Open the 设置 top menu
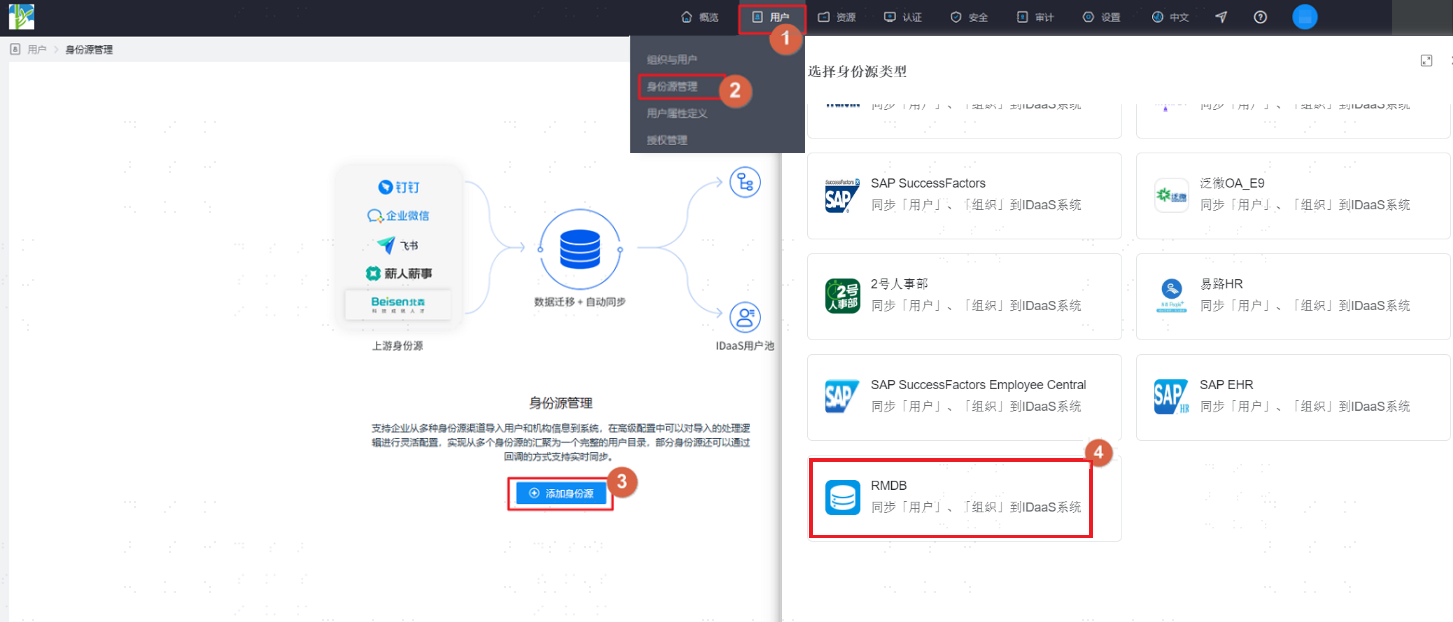 (1101, 17)
